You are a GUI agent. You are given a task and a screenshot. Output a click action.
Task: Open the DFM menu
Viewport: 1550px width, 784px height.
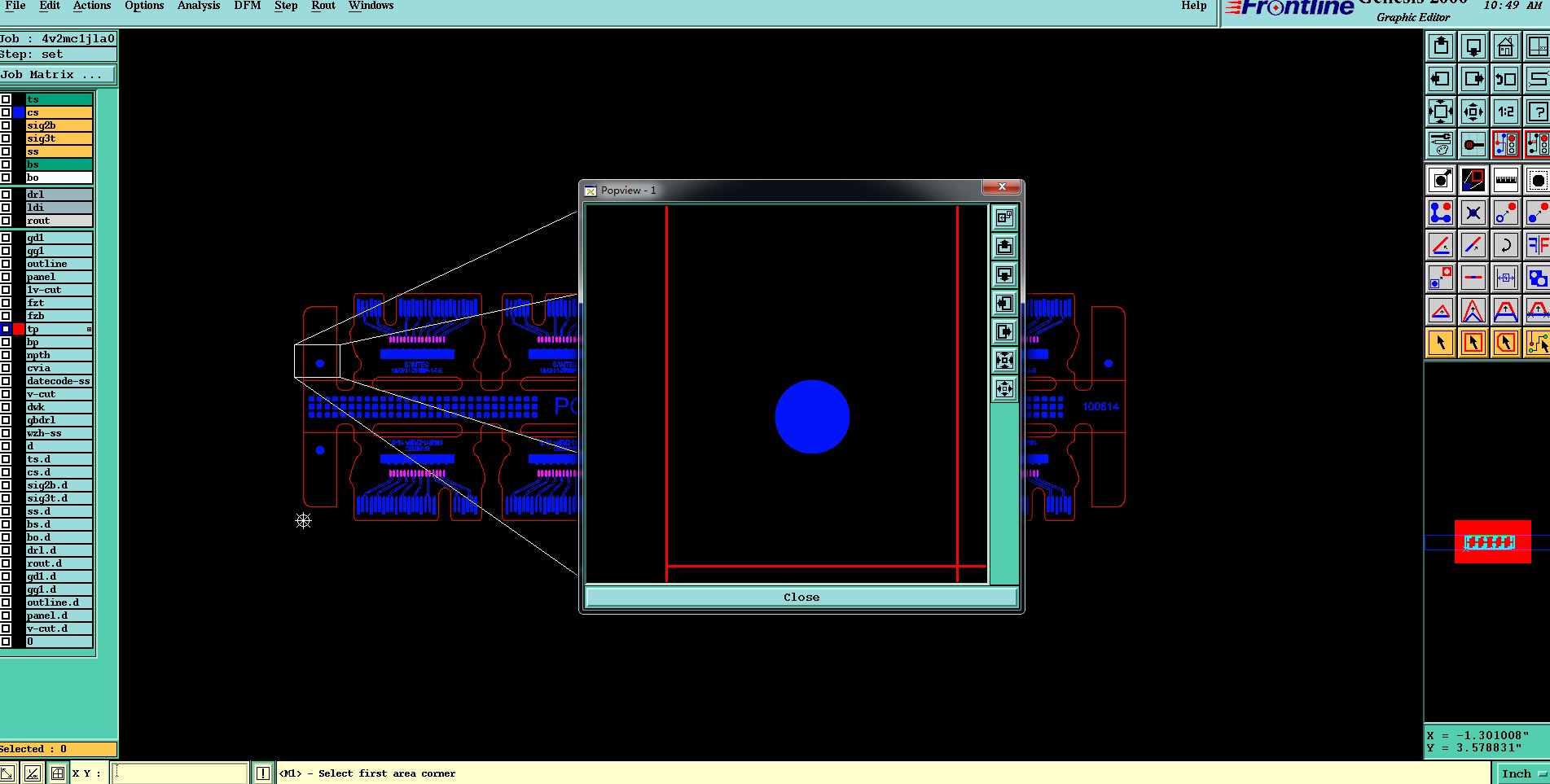tap(248, 6)
